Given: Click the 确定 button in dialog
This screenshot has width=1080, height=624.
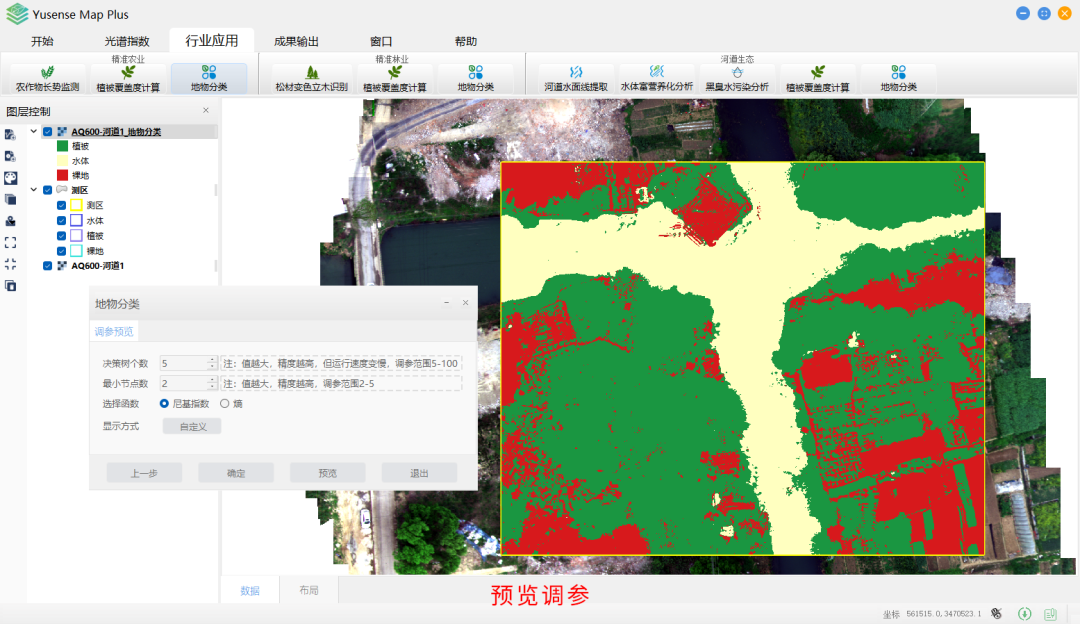Looking at the screenshot, I should point(236,473).
